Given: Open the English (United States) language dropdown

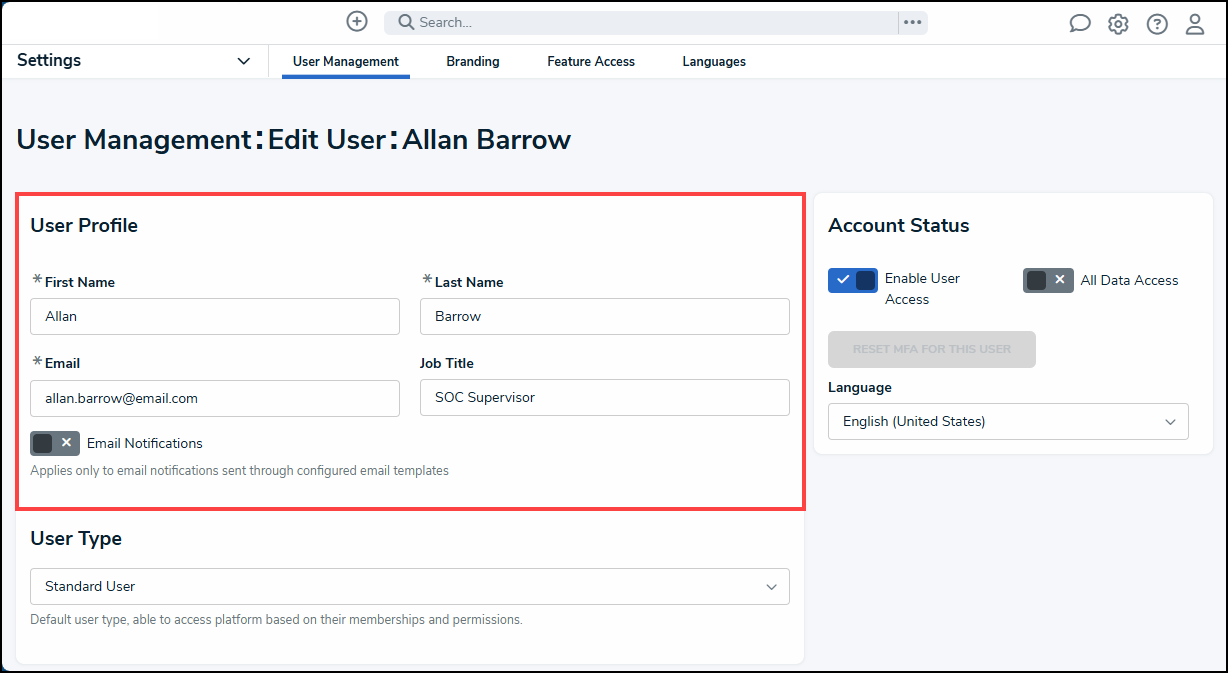Looking at the screenshot, I should 1008,422.
